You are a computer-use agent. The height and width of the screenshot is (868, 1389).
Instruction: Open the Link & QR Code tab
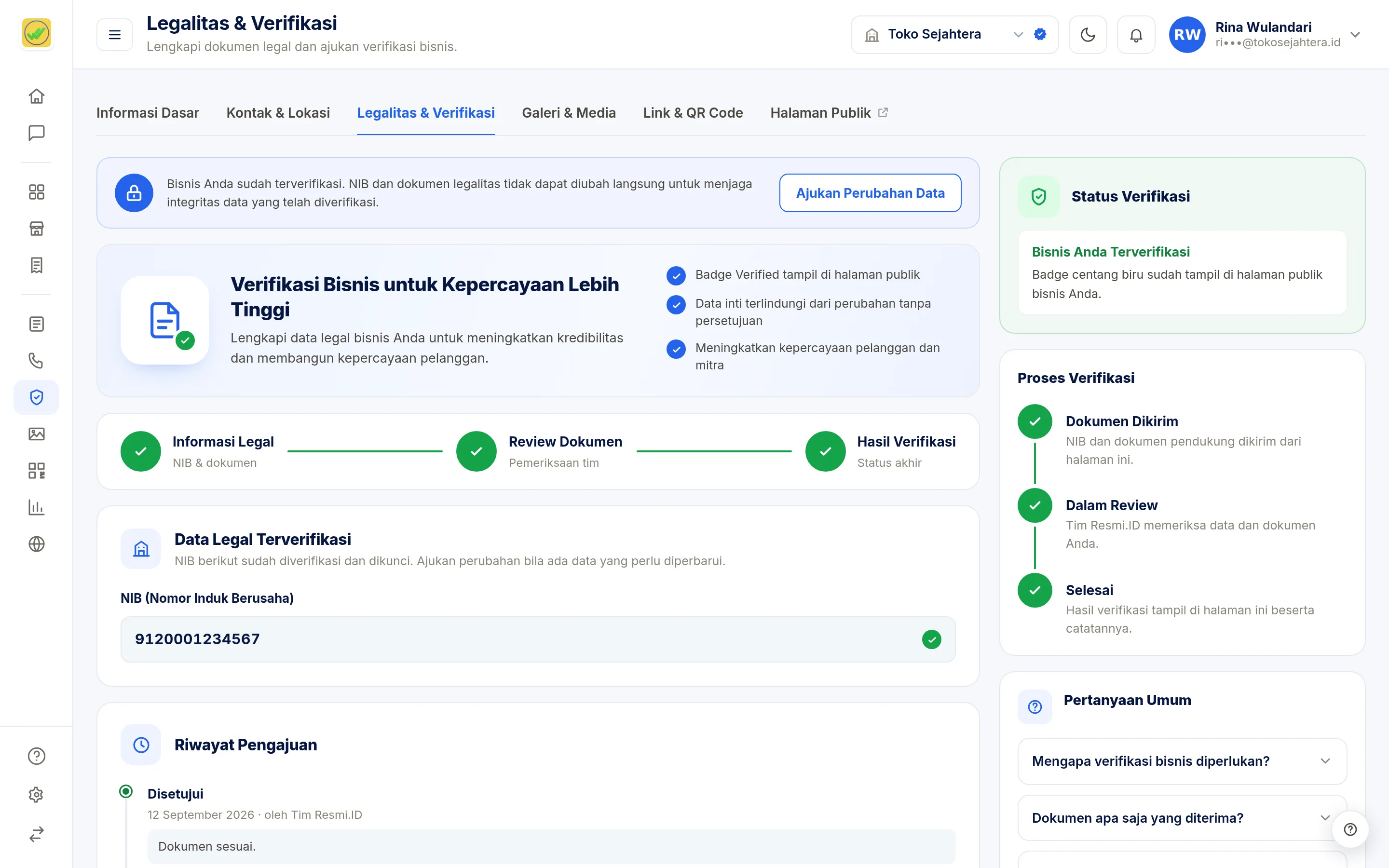(x=693, y=113)
